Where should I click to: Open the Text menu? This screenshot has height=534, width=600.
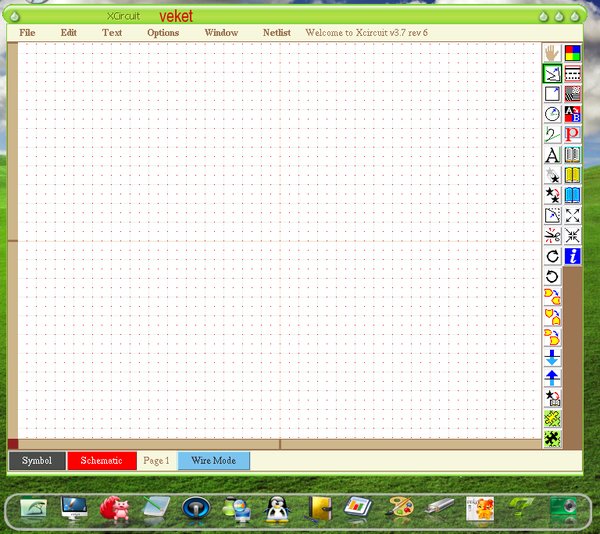coord(112,33)
